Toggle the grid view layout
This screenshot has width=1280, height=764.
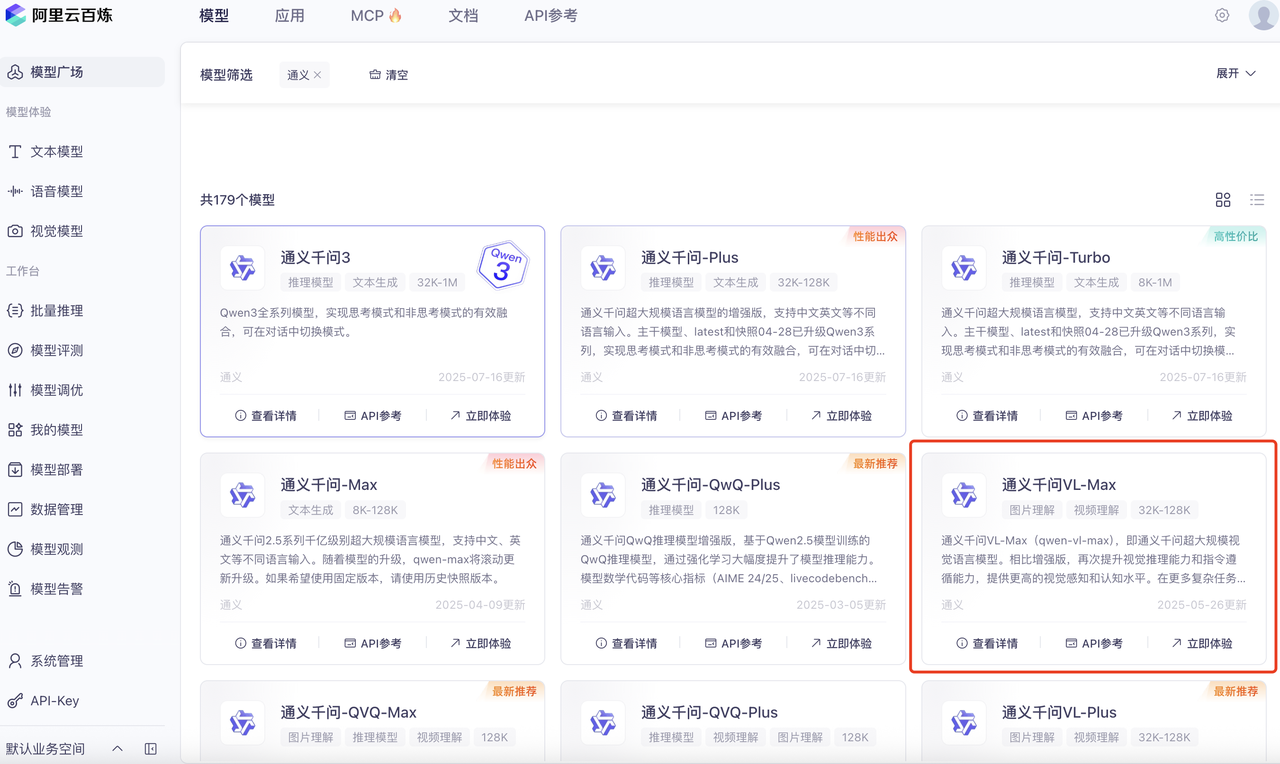click(1223, 199)
